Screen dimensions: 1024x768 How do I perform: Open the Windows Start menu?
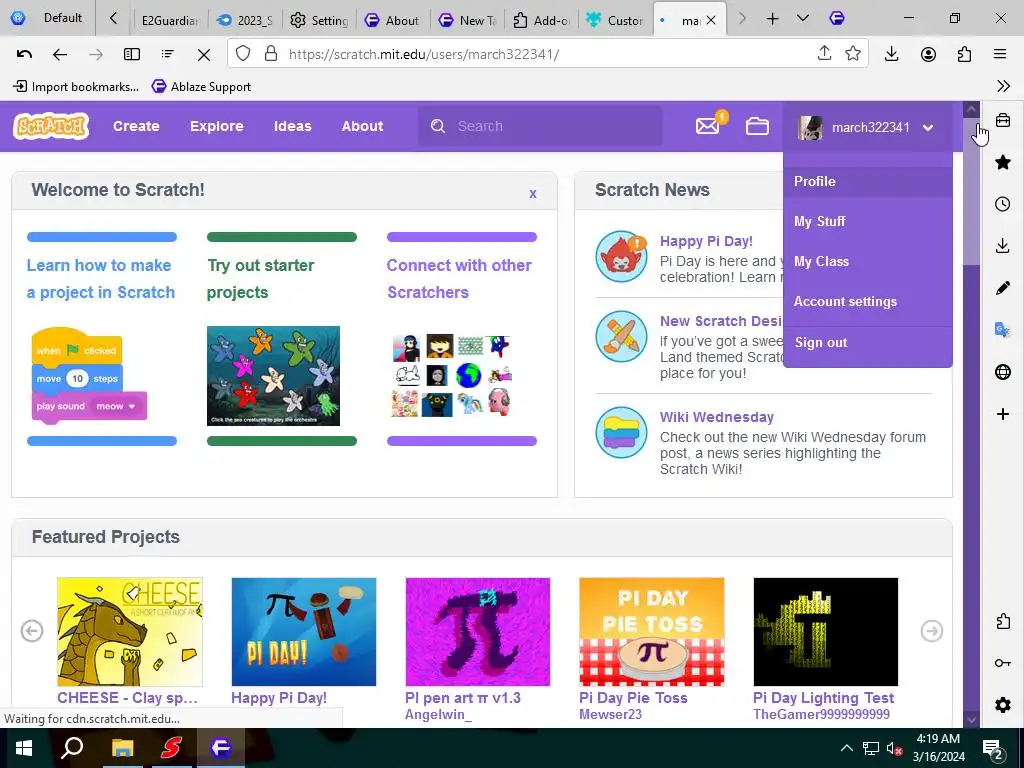click(x=24, y=748)
